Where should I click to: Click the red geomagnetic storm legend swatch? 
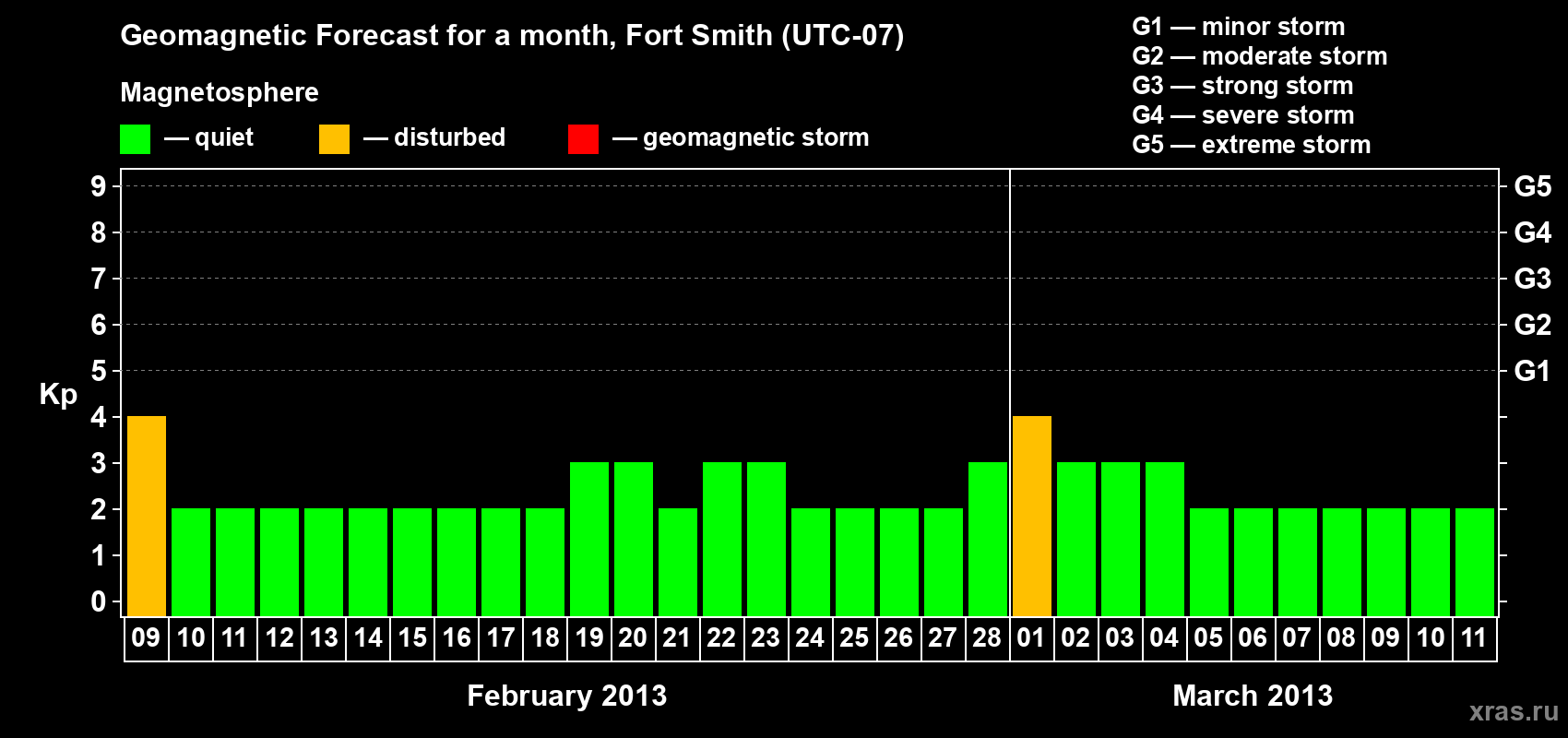click(584, 139)
